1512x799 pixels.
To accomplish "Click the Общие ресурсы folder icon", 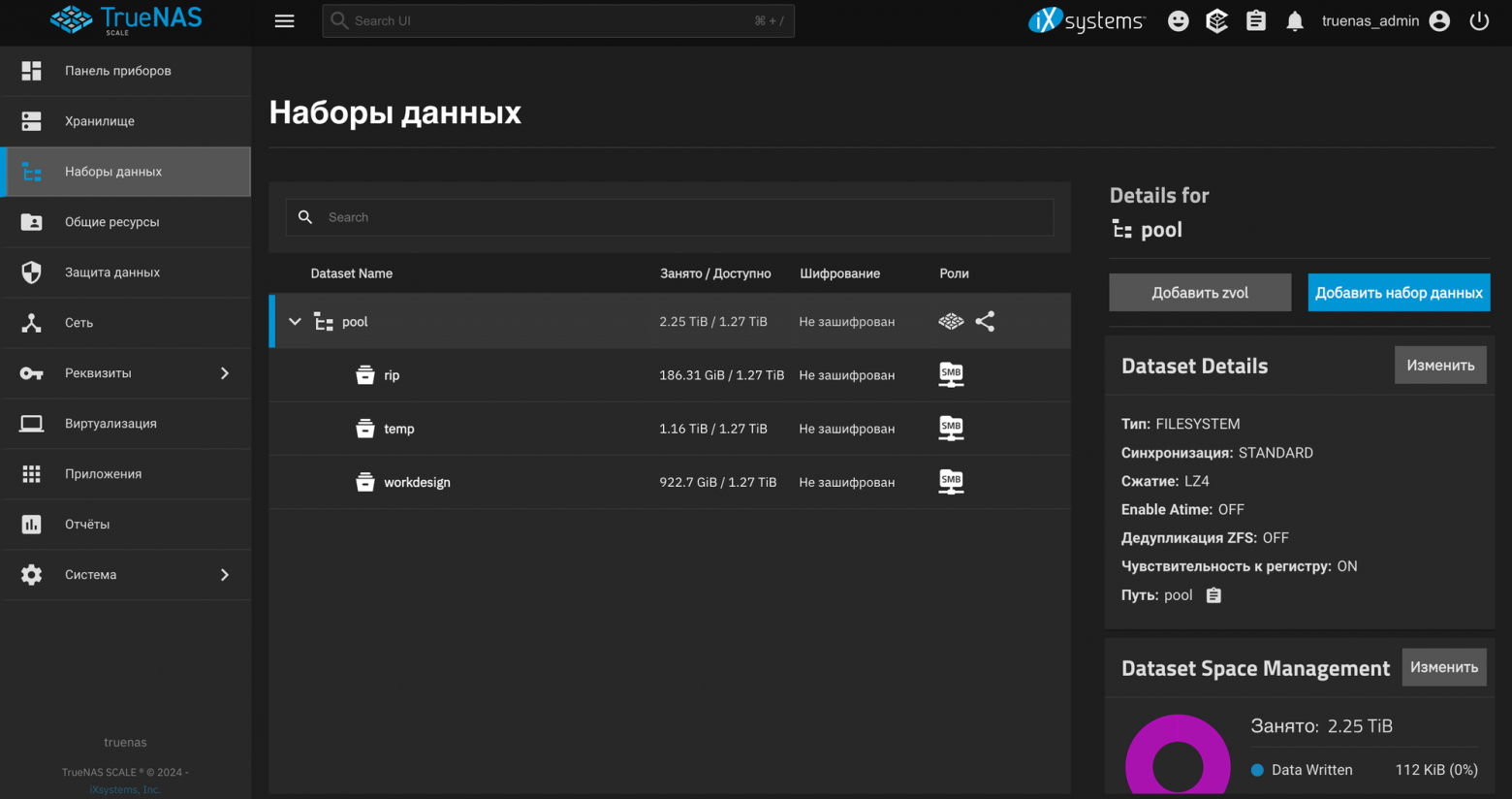I will tap(32, 222).
